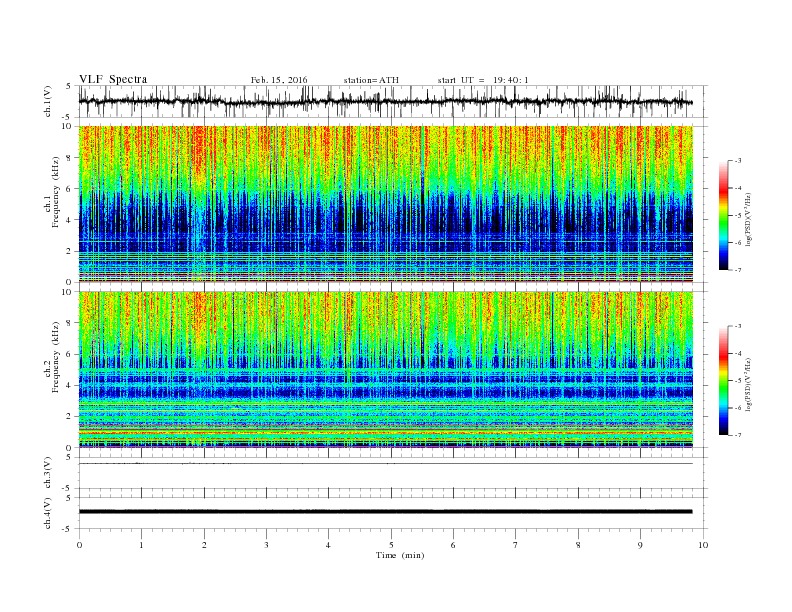Click the '2' minute tick on time axis
Image resolution: width=792 pixels, height=612 pixels.
204,545
